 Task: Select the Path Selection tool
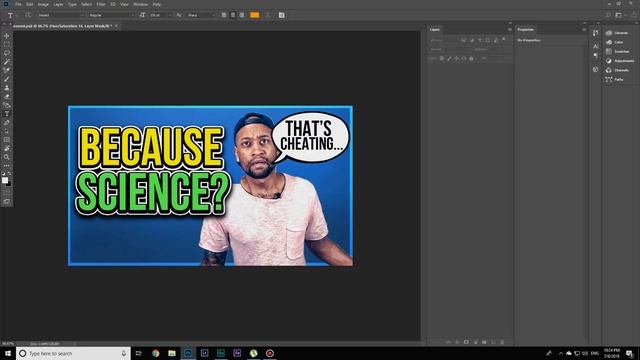click(7, 131)
